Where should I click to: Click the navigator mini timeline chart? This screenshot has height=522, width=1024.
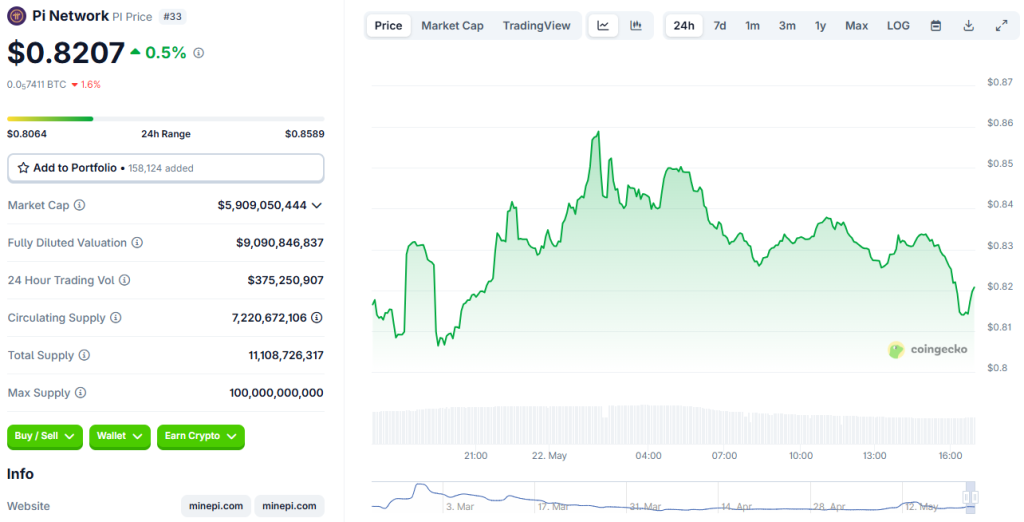[x=673, y=497]
